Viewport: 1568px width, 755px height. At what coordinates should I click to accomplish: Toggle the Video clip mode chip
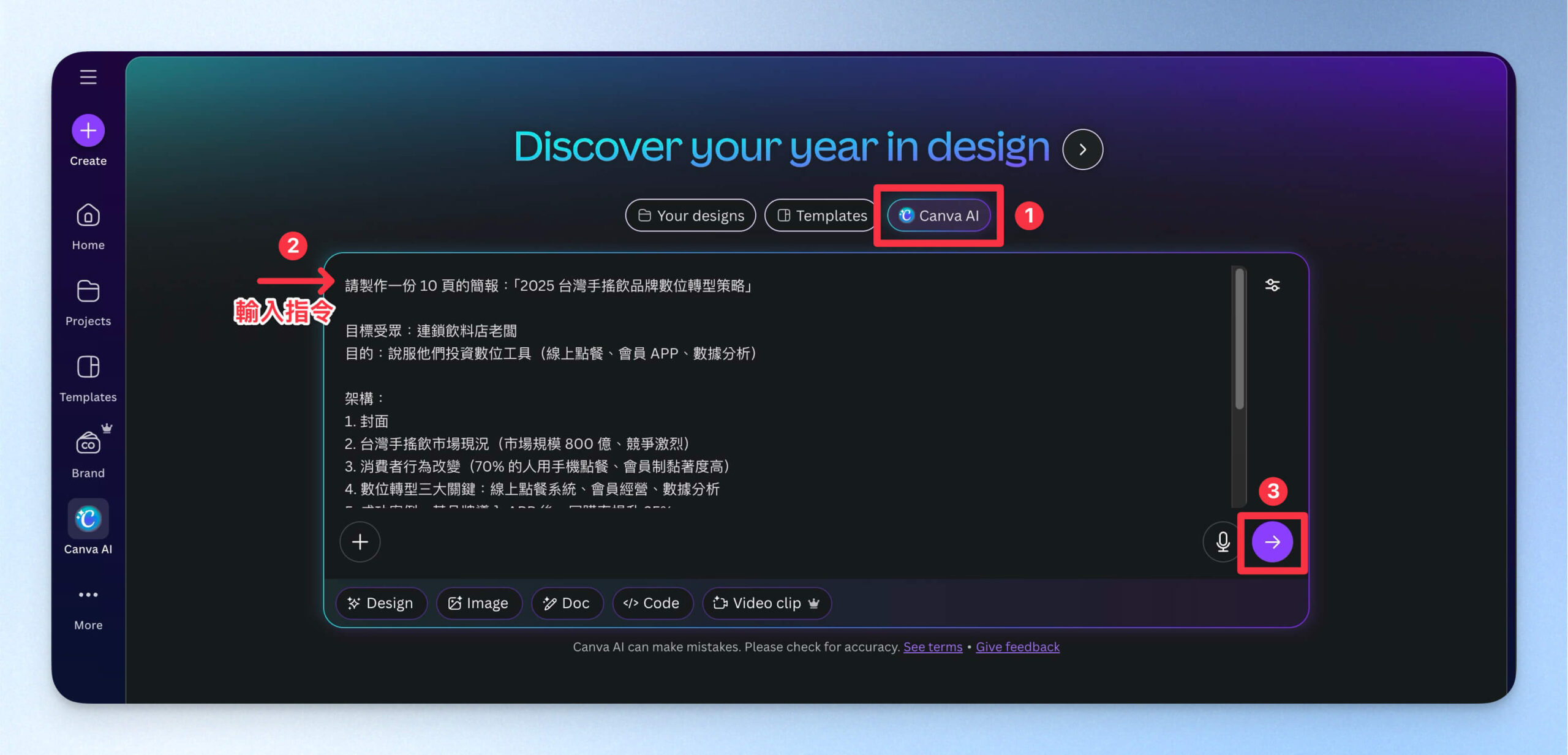tap(766, 603)
